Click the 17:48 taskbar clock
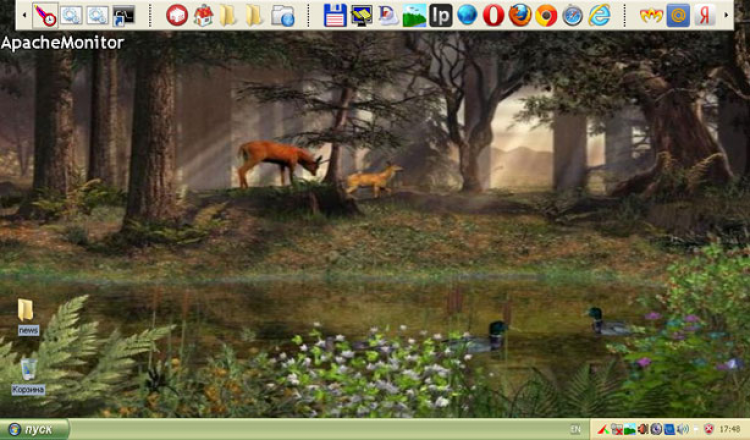750x440 pixels. (730, 429)
